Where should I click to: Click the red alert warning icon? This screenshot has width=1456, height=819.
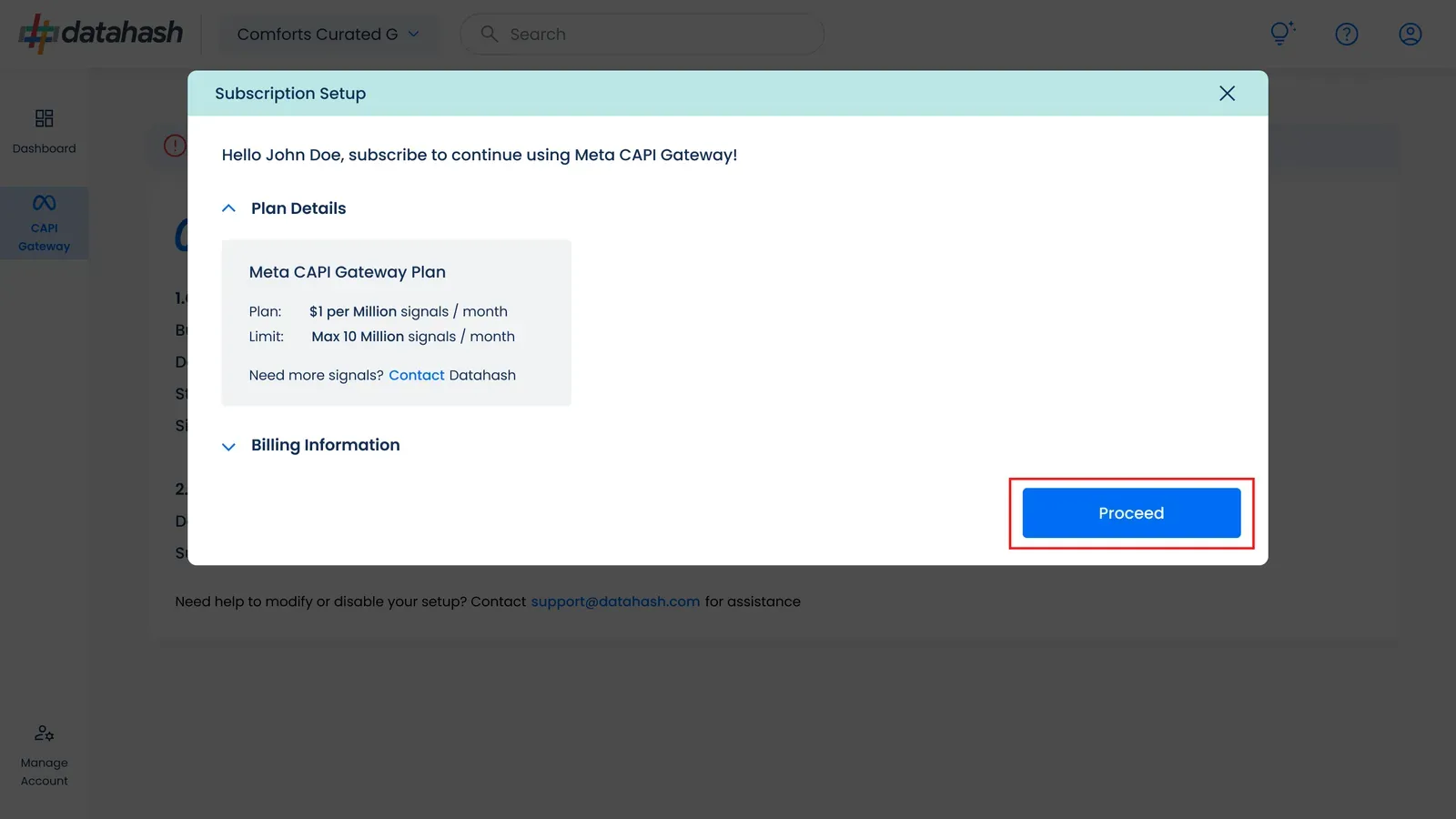point(175,146)
